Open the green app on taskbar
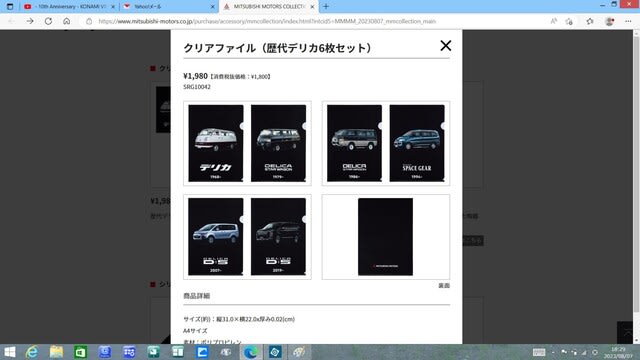 click(x=80, y=352)
